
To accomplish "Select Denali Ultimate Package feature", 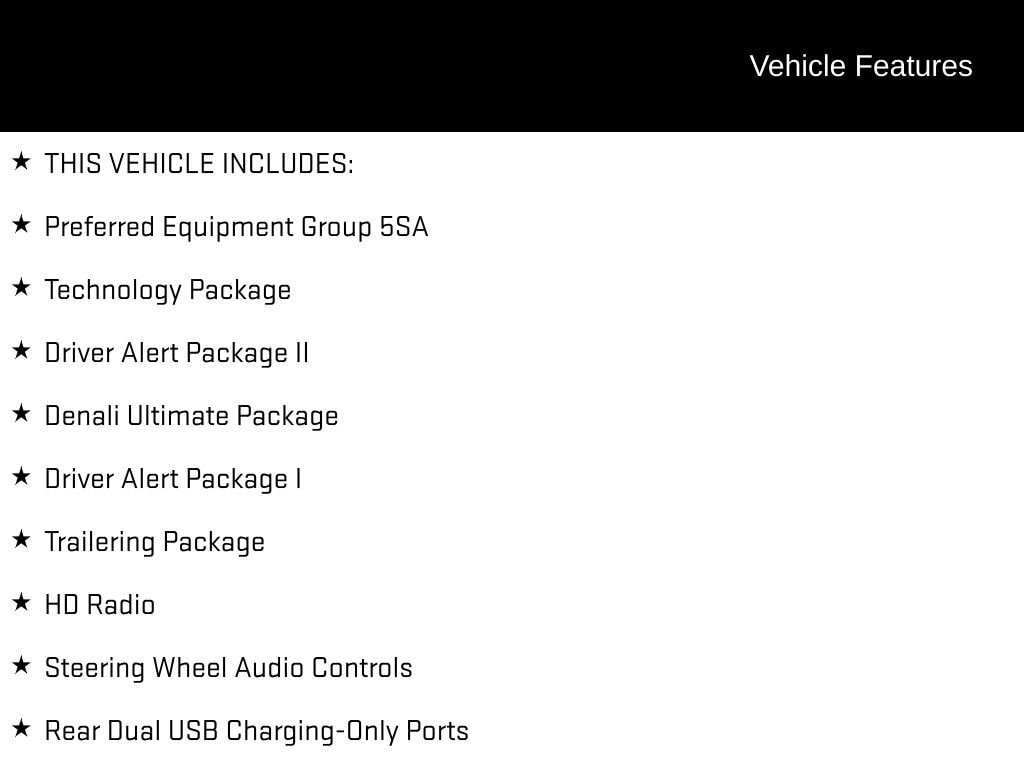I will 191,416.
